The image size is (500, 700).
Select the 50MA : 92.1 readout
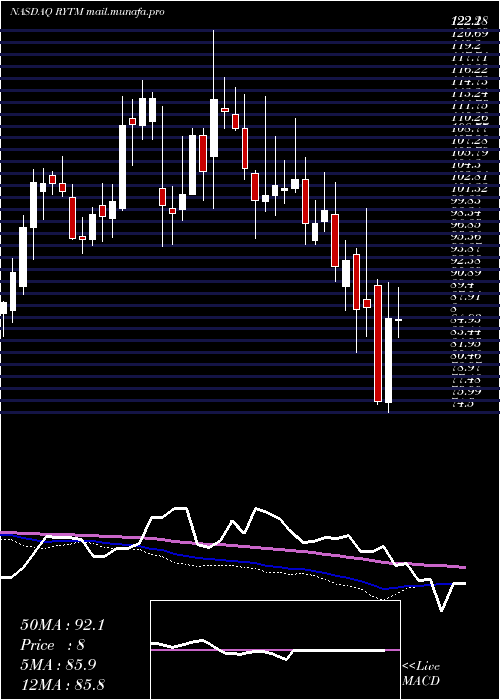click(x=62, y=625)
